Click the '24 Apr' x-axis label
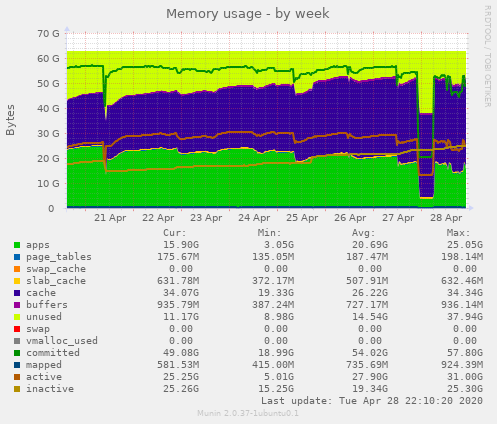Image resolution: width=497 pixels, height=424 pixels. [254, 218]
